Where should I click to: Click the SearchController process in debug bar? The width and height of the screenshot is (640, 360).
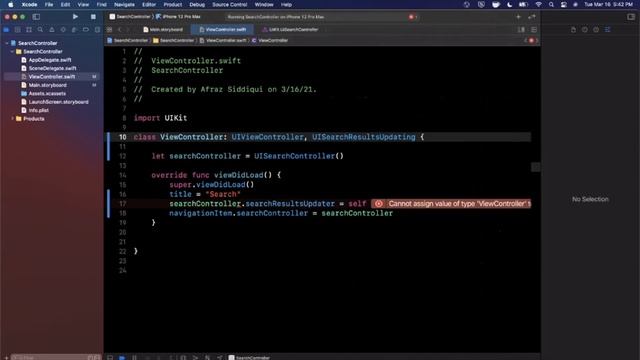click(x=249, y=358)
